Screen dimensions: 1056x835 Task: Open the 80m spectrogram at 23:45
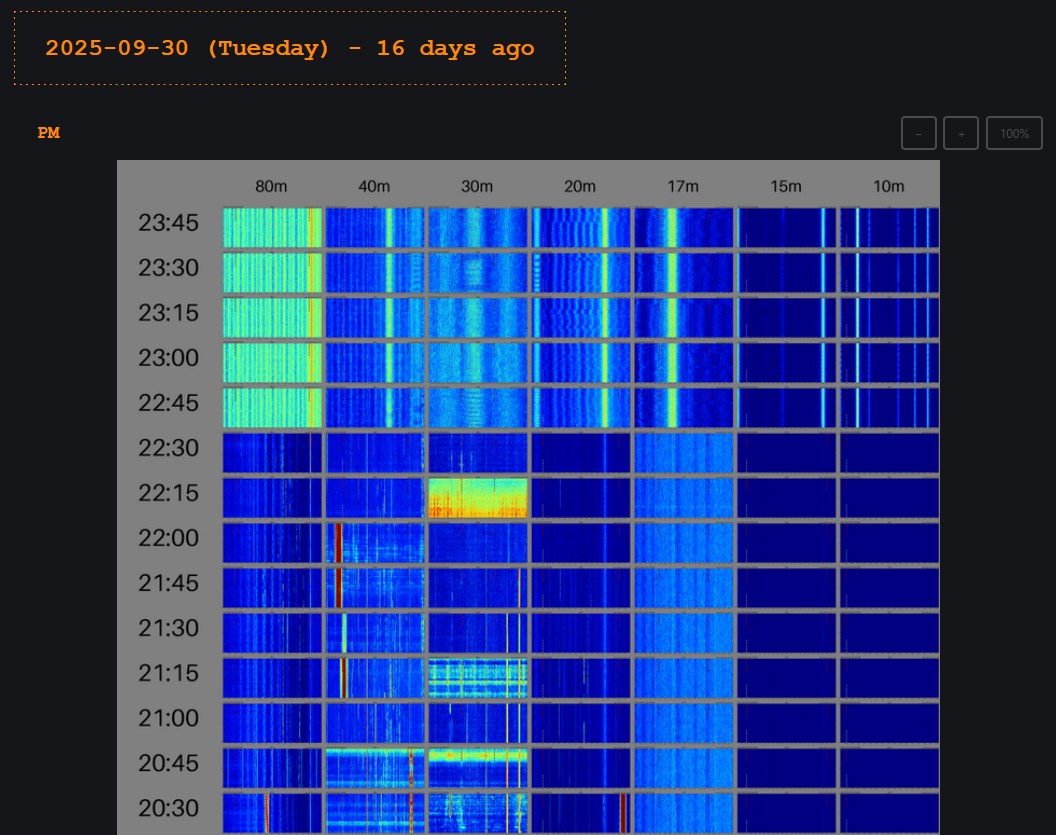[272, 228]
